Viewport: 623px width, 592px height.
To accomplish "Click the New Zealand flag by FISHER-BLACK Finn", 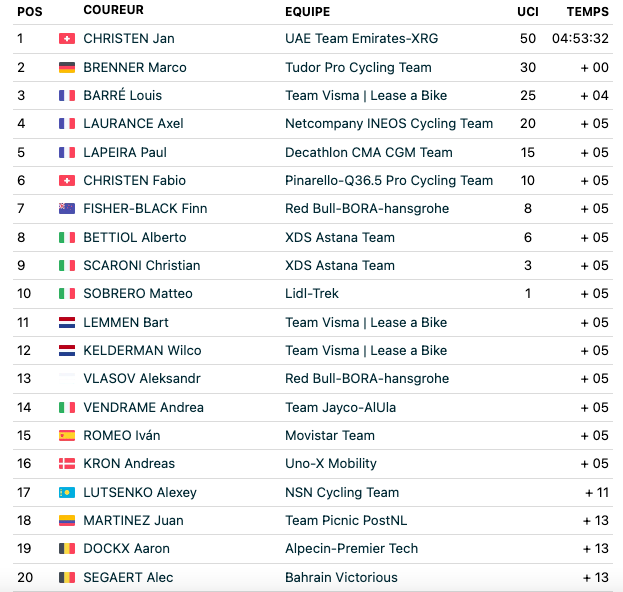I will [x=67, y=209].
